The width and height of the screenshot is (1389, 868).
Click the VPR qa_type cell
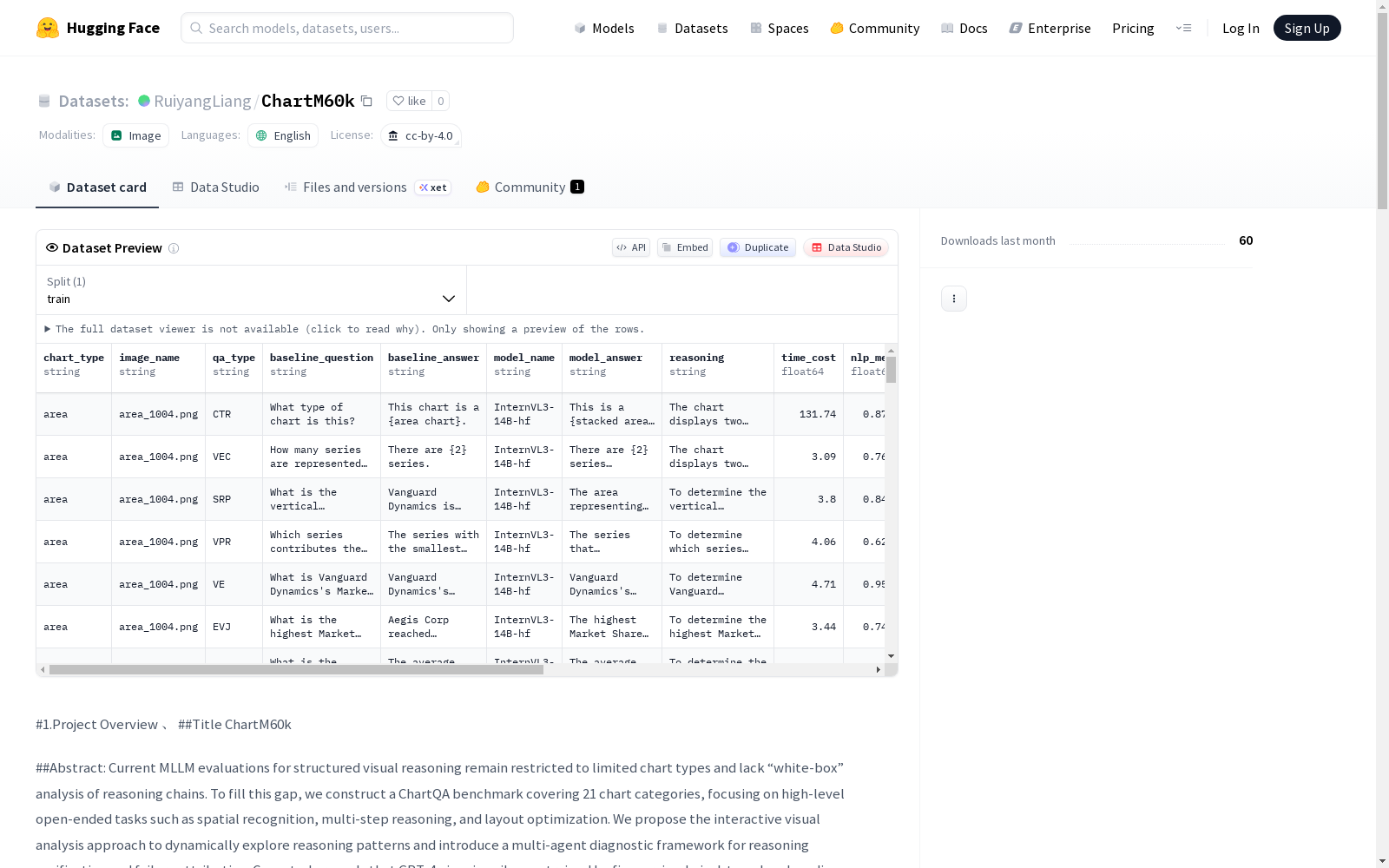click(x=234, y=542)
